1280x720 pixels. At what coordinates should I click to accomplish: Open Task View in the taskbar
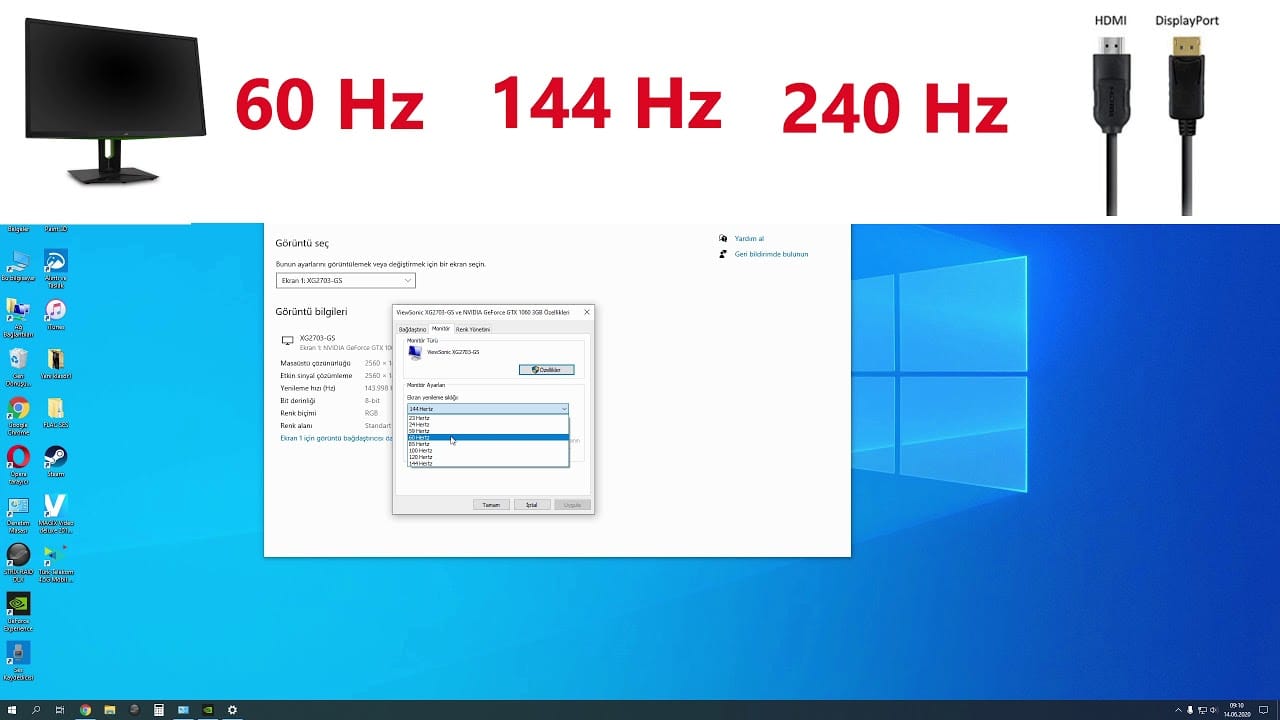pos(60,710)
